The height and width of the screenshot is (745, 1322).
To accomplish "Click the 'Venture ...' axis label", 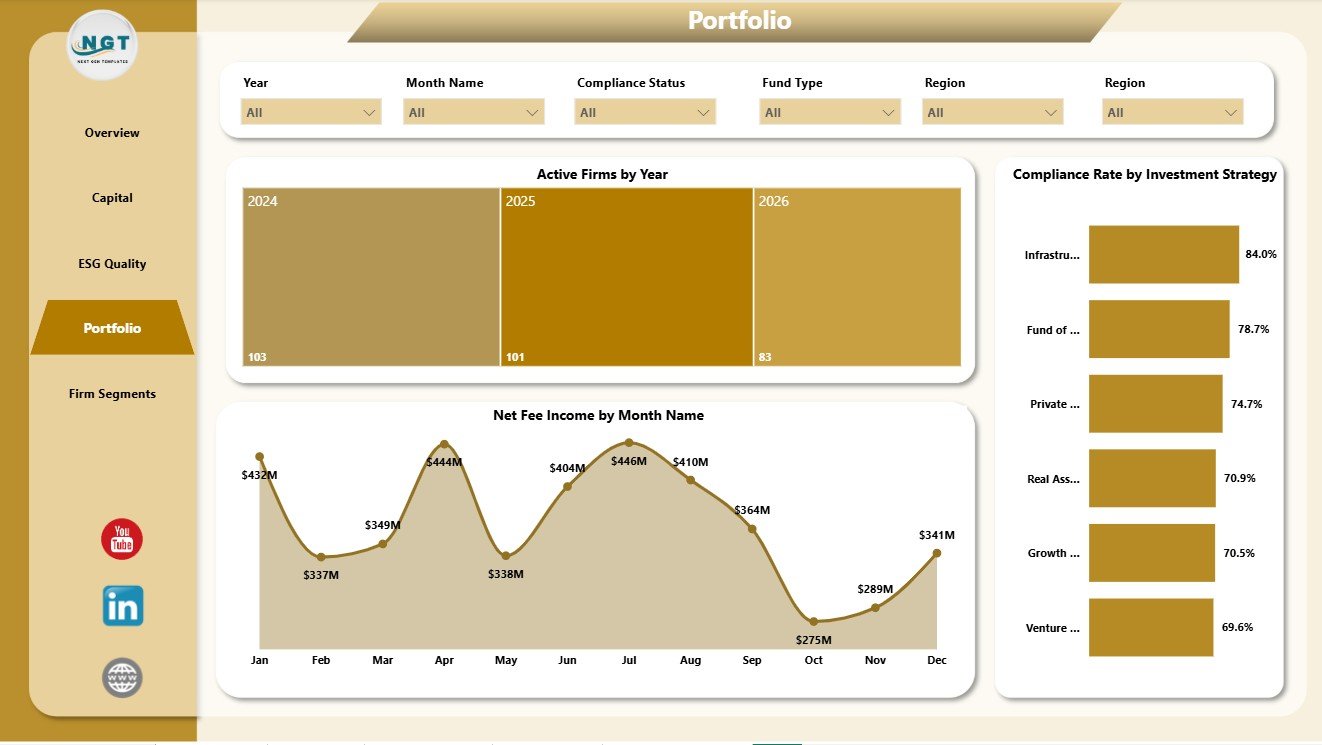I will tap(1053, 628).
